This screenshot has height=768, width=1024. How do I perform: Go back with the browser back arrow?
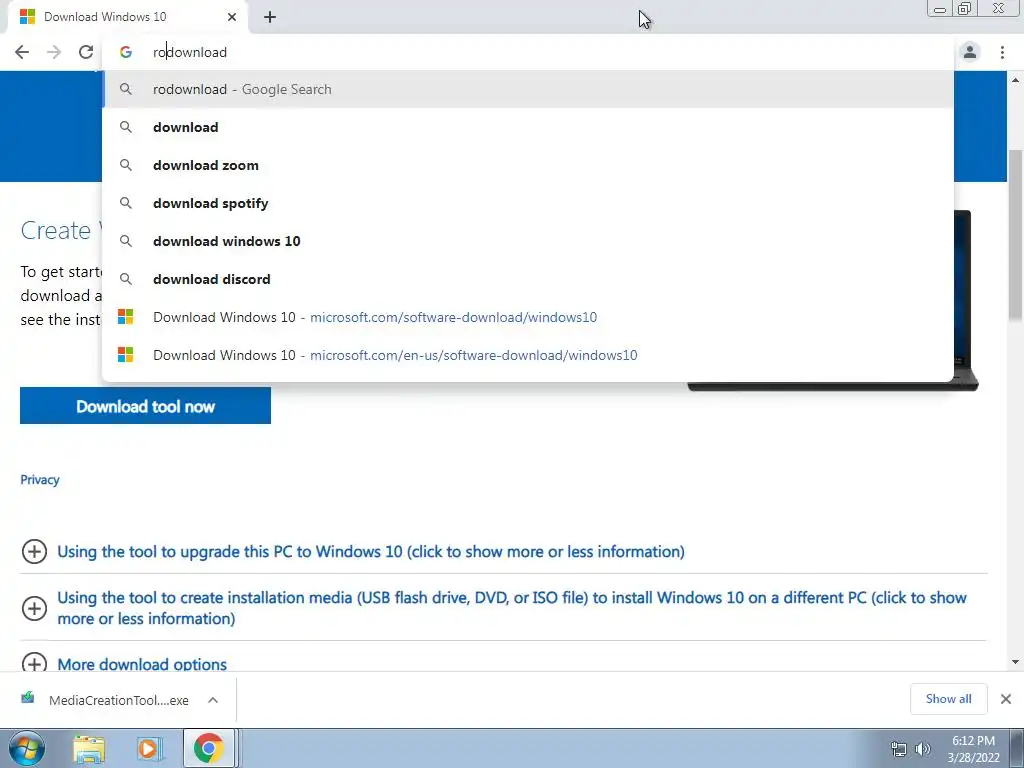pos(22,52)
